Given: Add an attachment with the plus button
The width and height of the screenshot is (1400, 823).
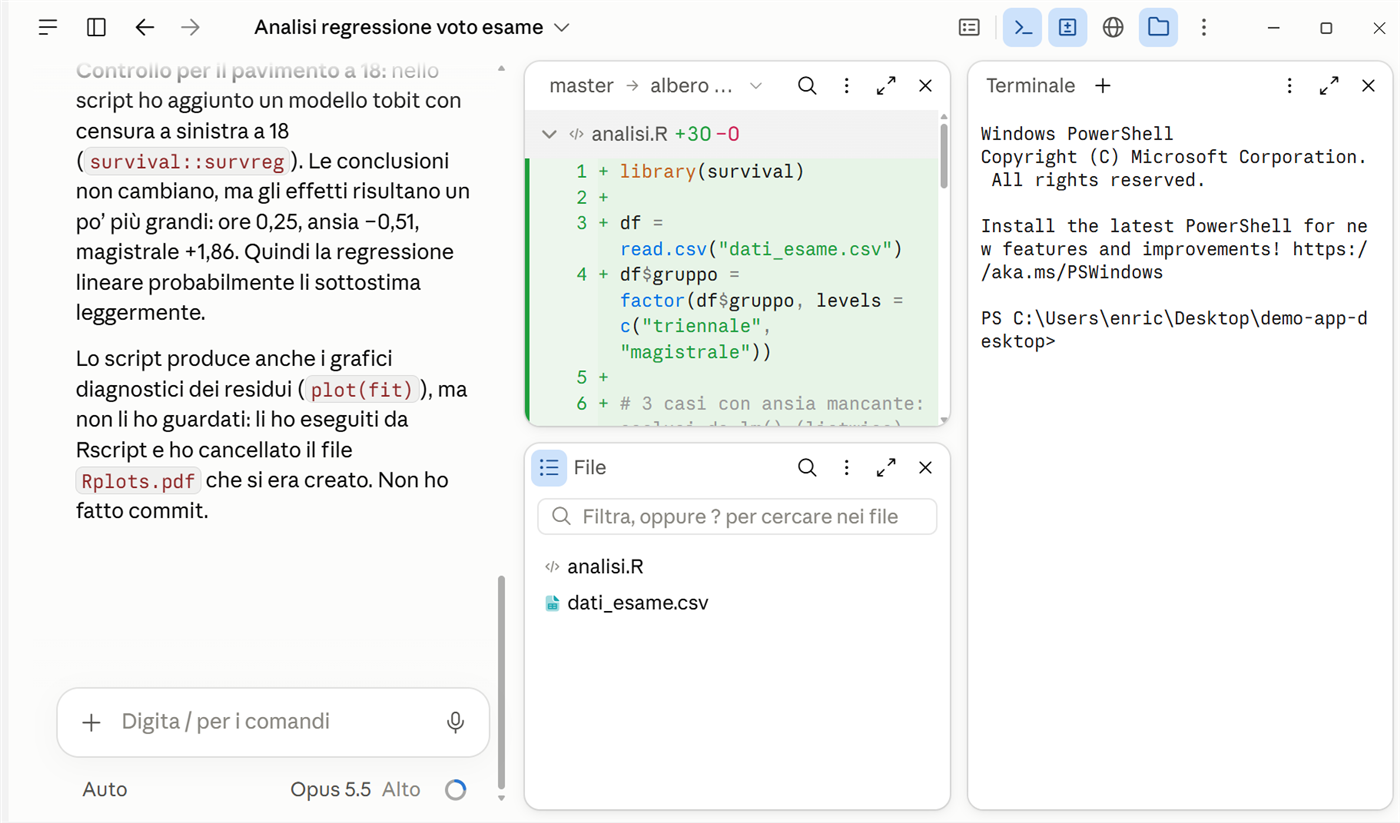Looking at the screenshot, I should [91, 722].
